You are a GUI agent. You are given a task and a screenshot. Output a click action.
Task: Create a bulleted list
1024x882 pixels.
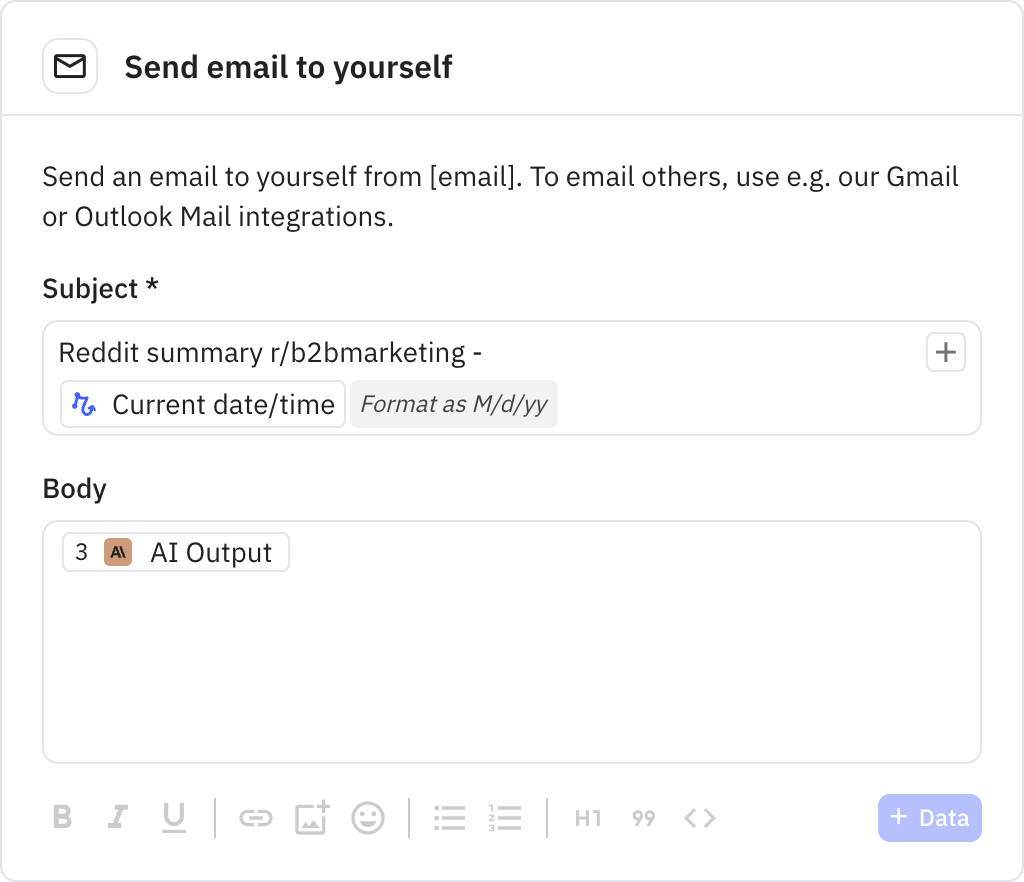coord(449,818)
